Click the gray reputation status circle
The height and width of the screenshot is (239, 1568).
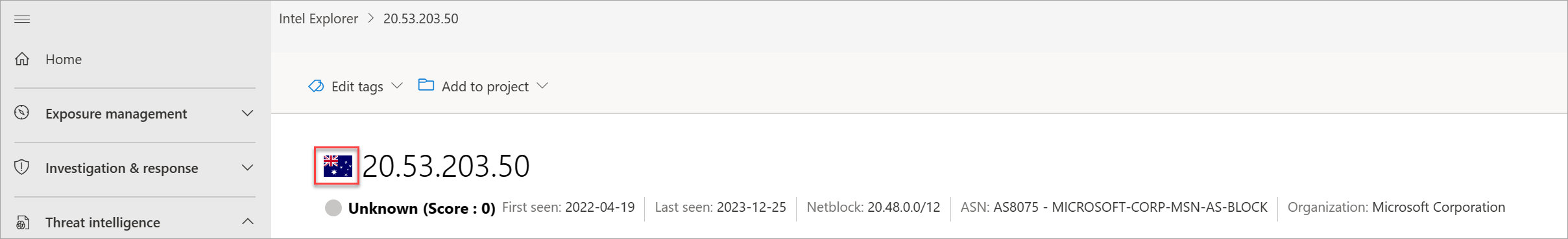tap(333, 208)
